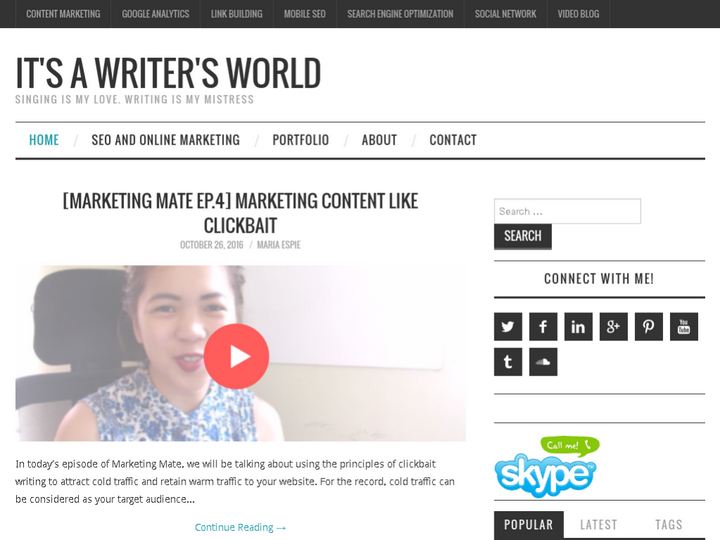Switch to the Tags tab

669,524
